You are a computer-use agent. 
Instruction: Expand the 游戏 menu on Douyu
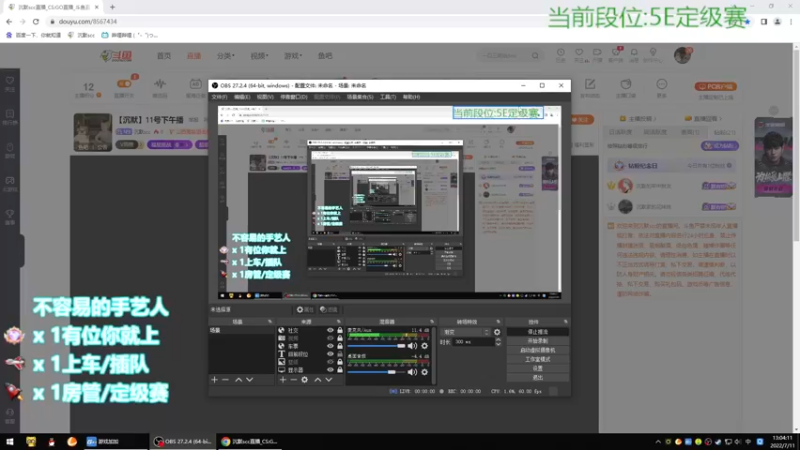[x=293, y=56]
